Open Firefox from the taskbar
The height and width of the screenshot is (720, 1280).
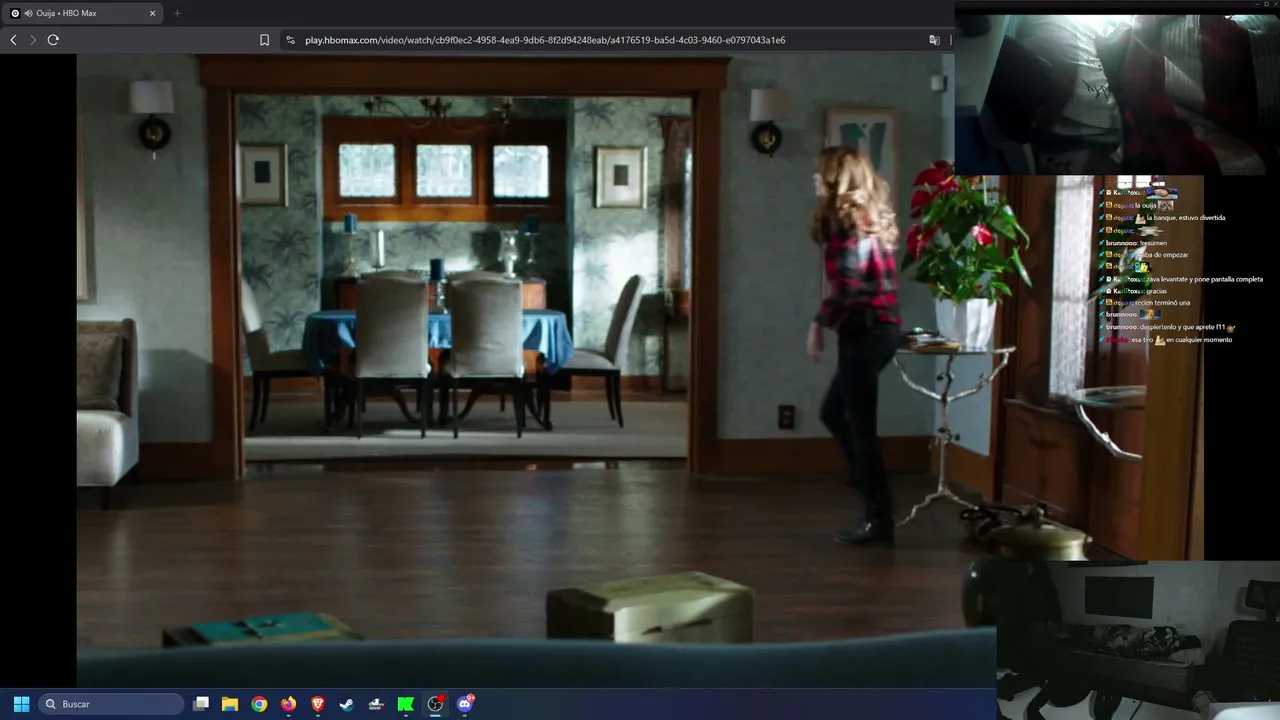click(289, 704)
